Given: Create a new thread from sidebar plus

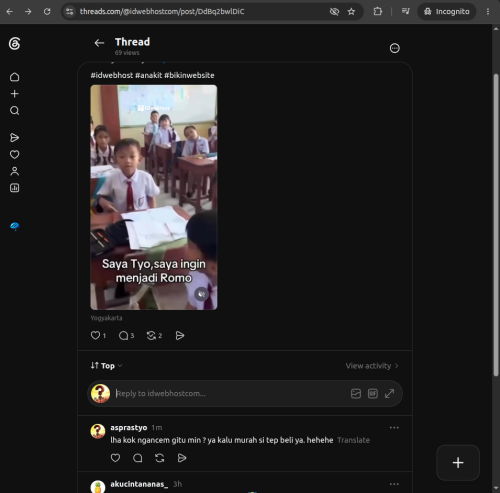Looking at the screenshot, I should [14, 94].
